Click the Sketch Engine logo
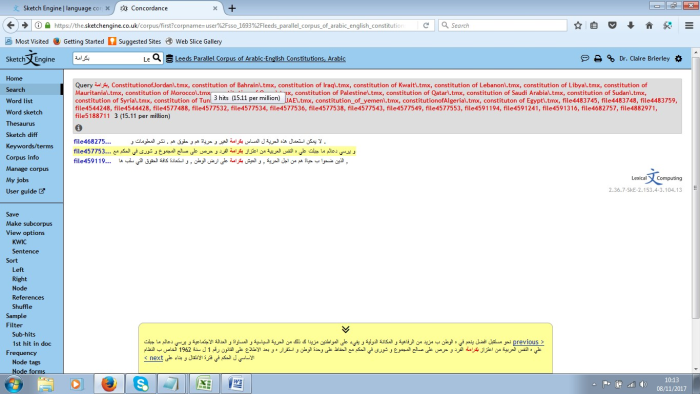This screenshot has width=700, height=394. pyautogui.click(x=30, y=58)
